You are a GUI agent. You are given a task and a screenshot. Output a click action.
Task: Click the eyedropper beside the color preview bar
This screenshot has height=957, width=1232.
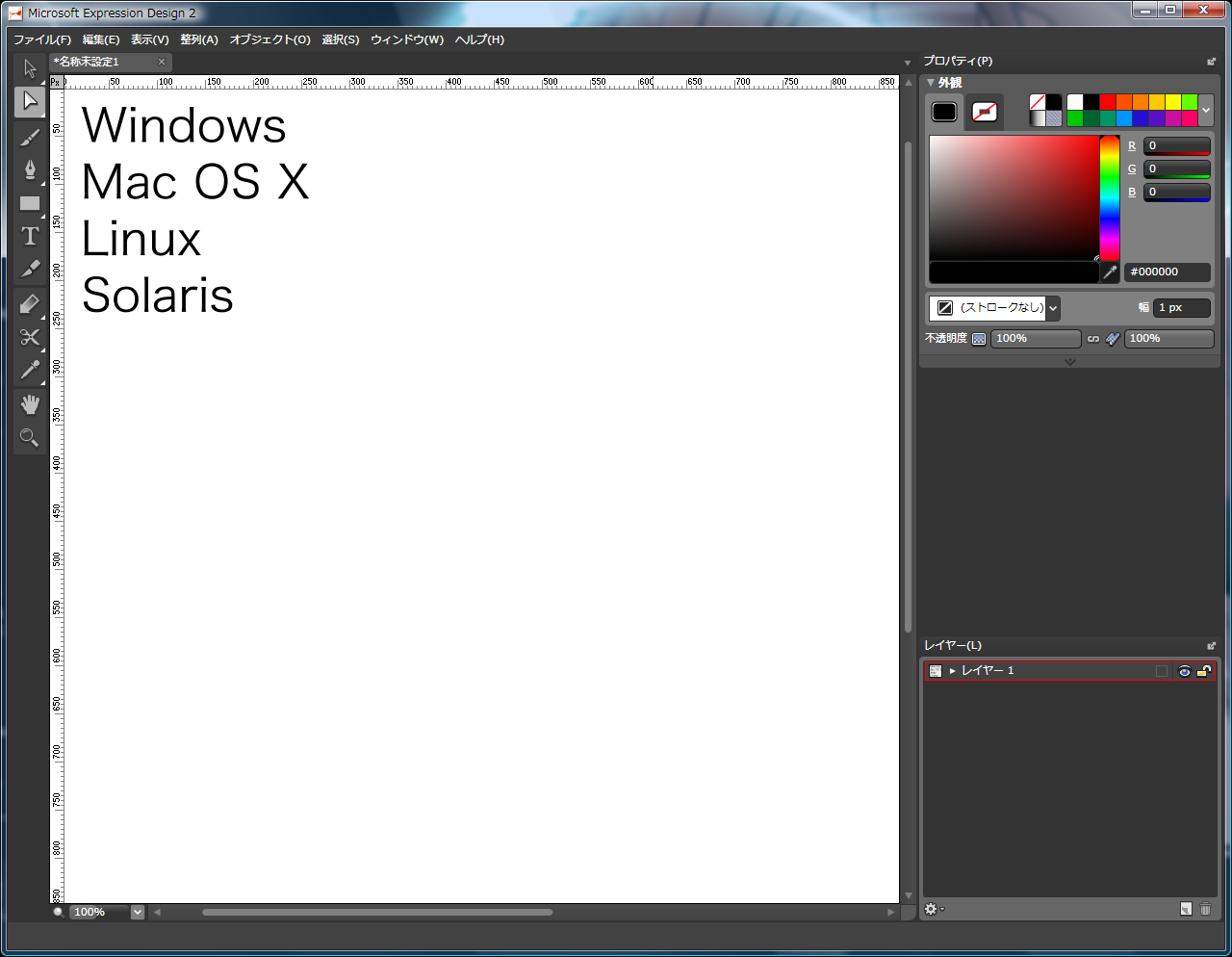click(x=1110, y=272)
